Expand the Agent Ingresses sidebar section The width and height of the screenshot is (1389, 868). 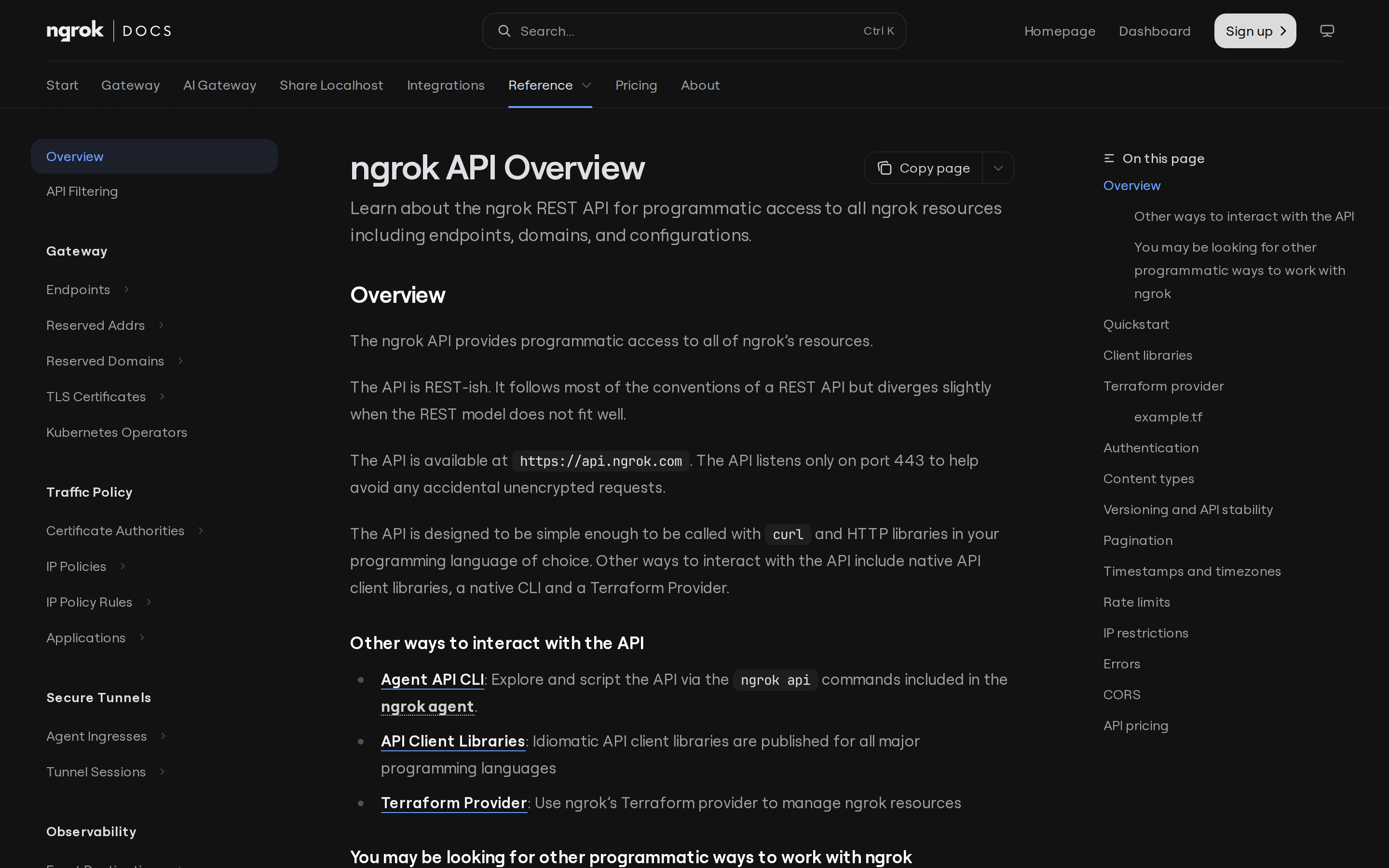click(x=163, y=736)
